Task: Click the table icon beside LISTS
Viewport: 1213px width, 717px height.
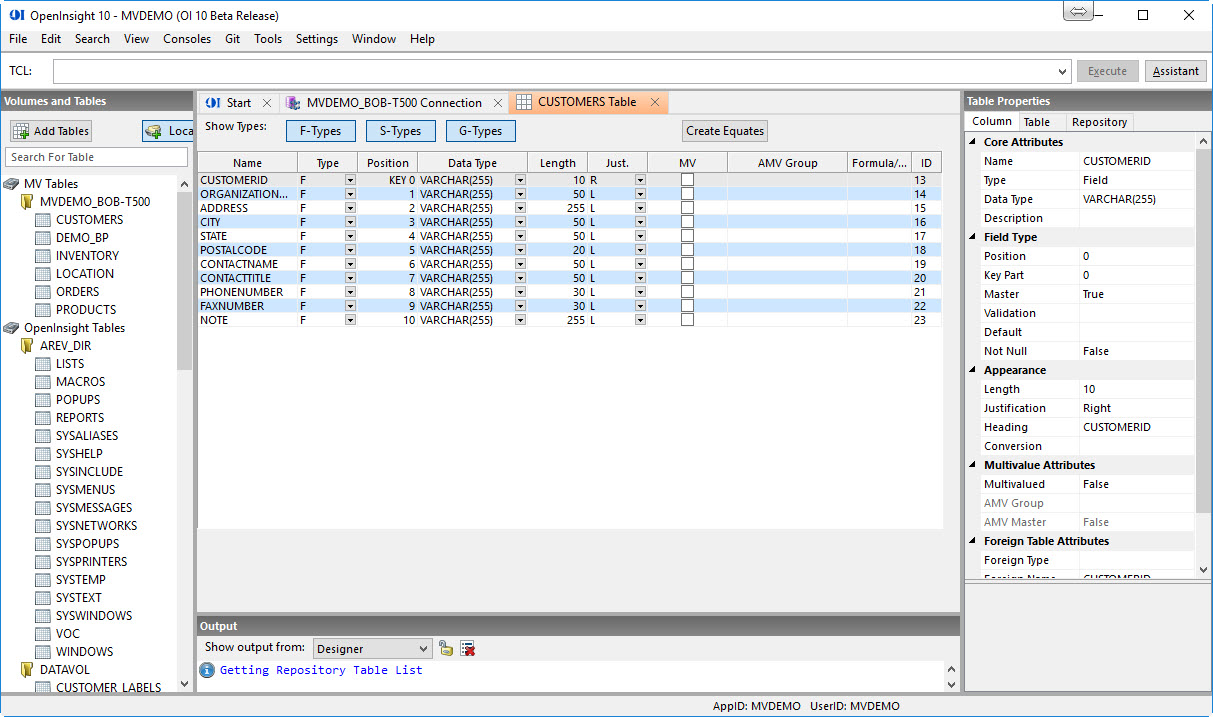Action: 43,364
